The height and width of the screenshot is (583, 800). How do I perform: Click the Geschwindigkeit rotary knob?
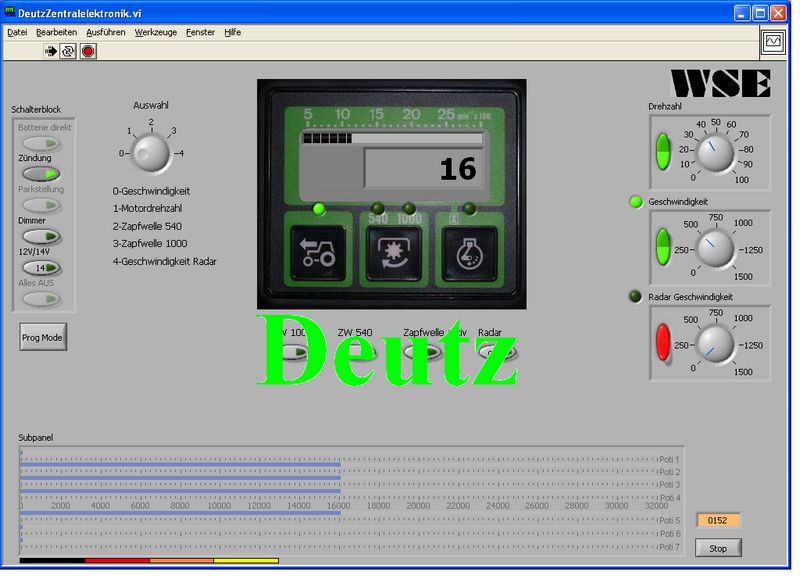click(x=715, y=248)
